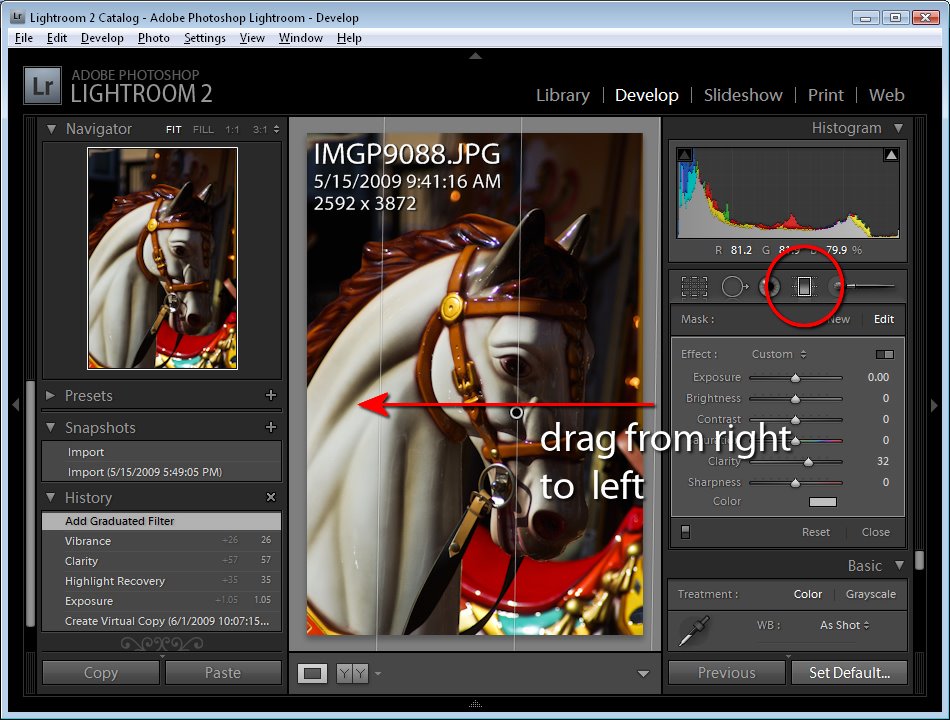Collapse the right panel group

coord(934,404)
